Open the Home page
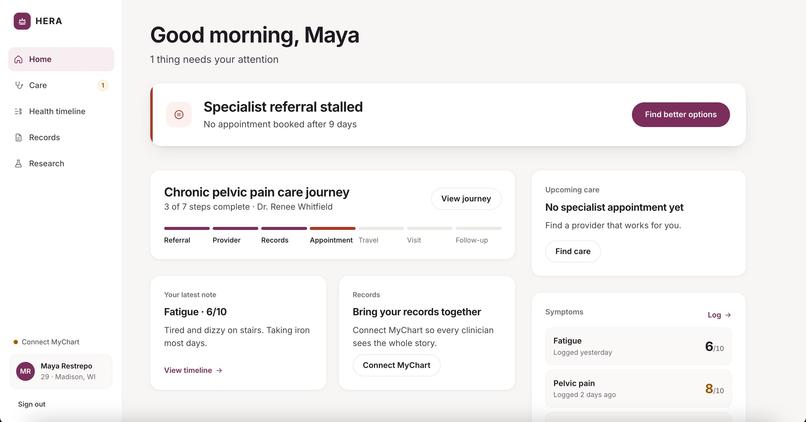 (x=61, y=59)
